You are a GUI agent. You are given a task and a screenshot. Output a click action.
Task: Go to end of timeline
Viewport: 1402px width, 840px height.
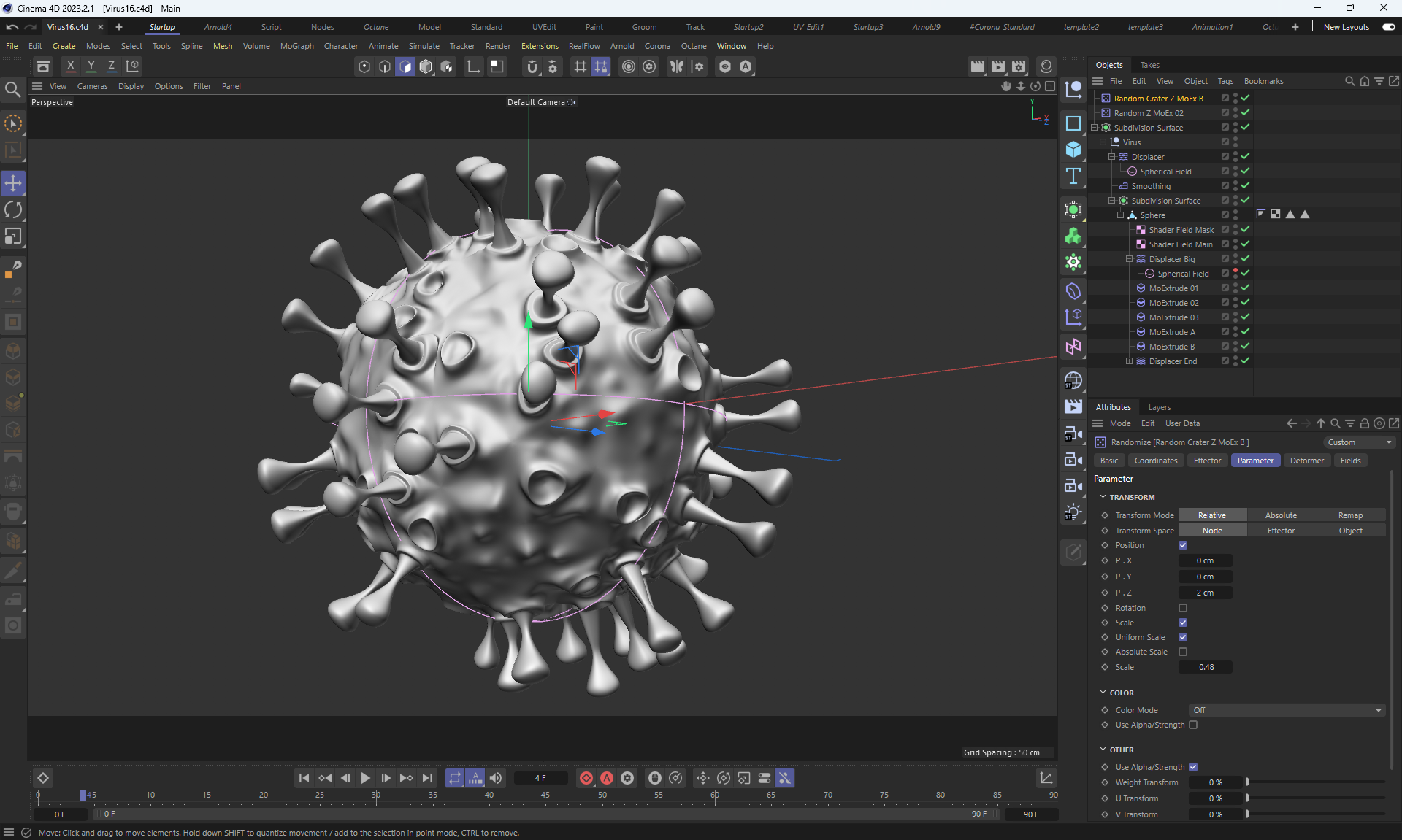[x=427, y=778]
